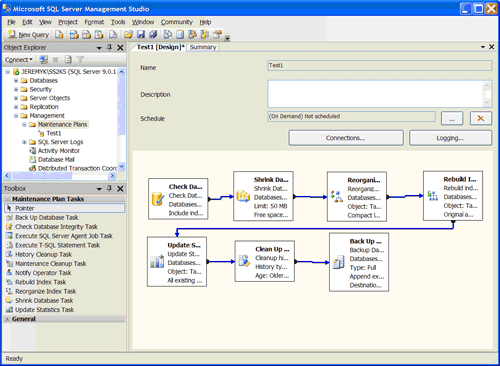Expand the Server Objects node
Viewport: 500px width, 366px height.
point(16,98)
